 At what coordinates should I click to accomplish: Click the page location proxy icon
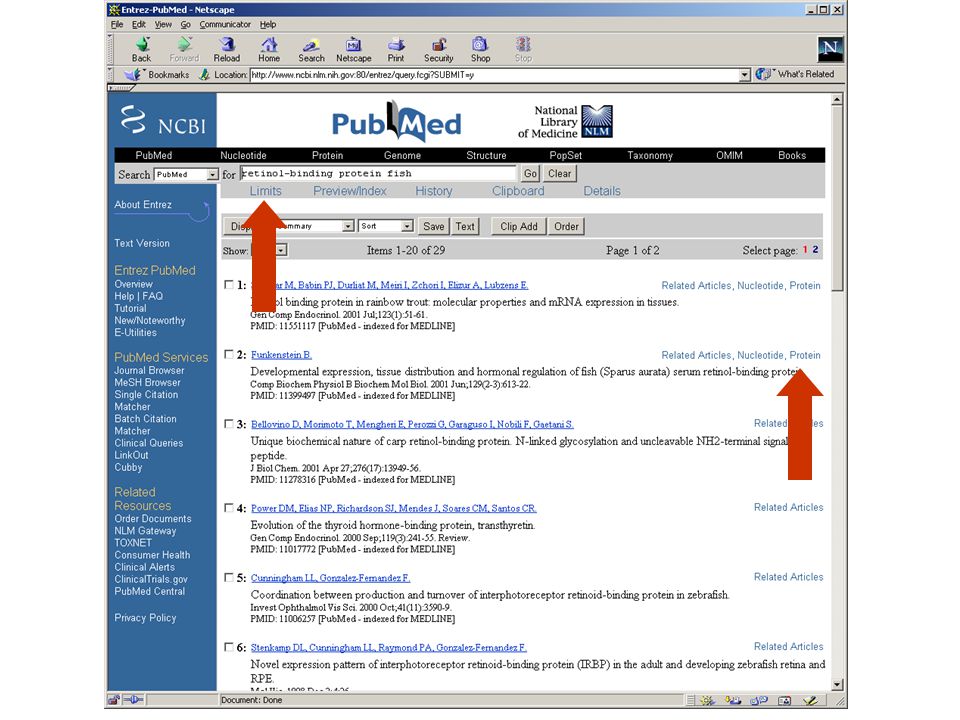tap(204, 75)
